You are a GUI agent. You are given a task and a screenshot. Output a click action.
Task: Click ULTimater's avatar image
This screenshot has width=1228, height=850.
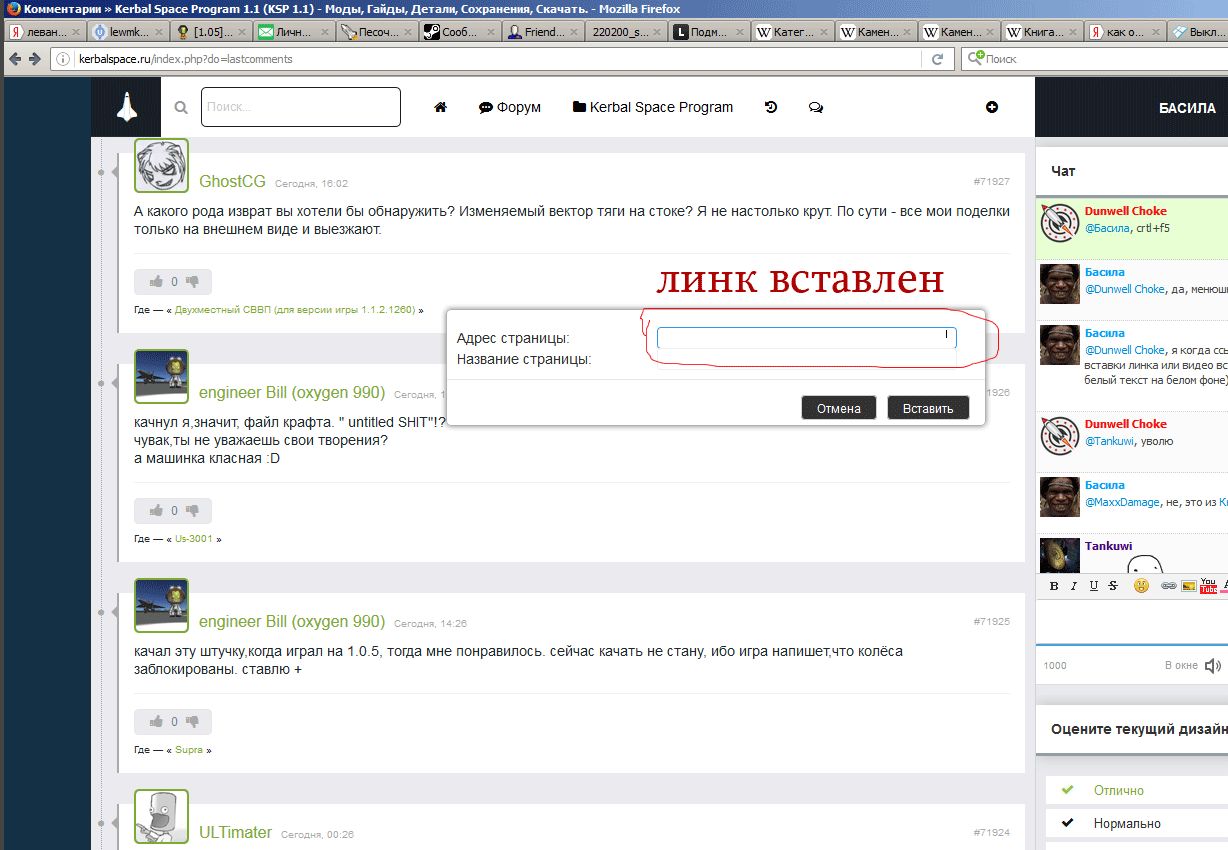pos(161,817)
